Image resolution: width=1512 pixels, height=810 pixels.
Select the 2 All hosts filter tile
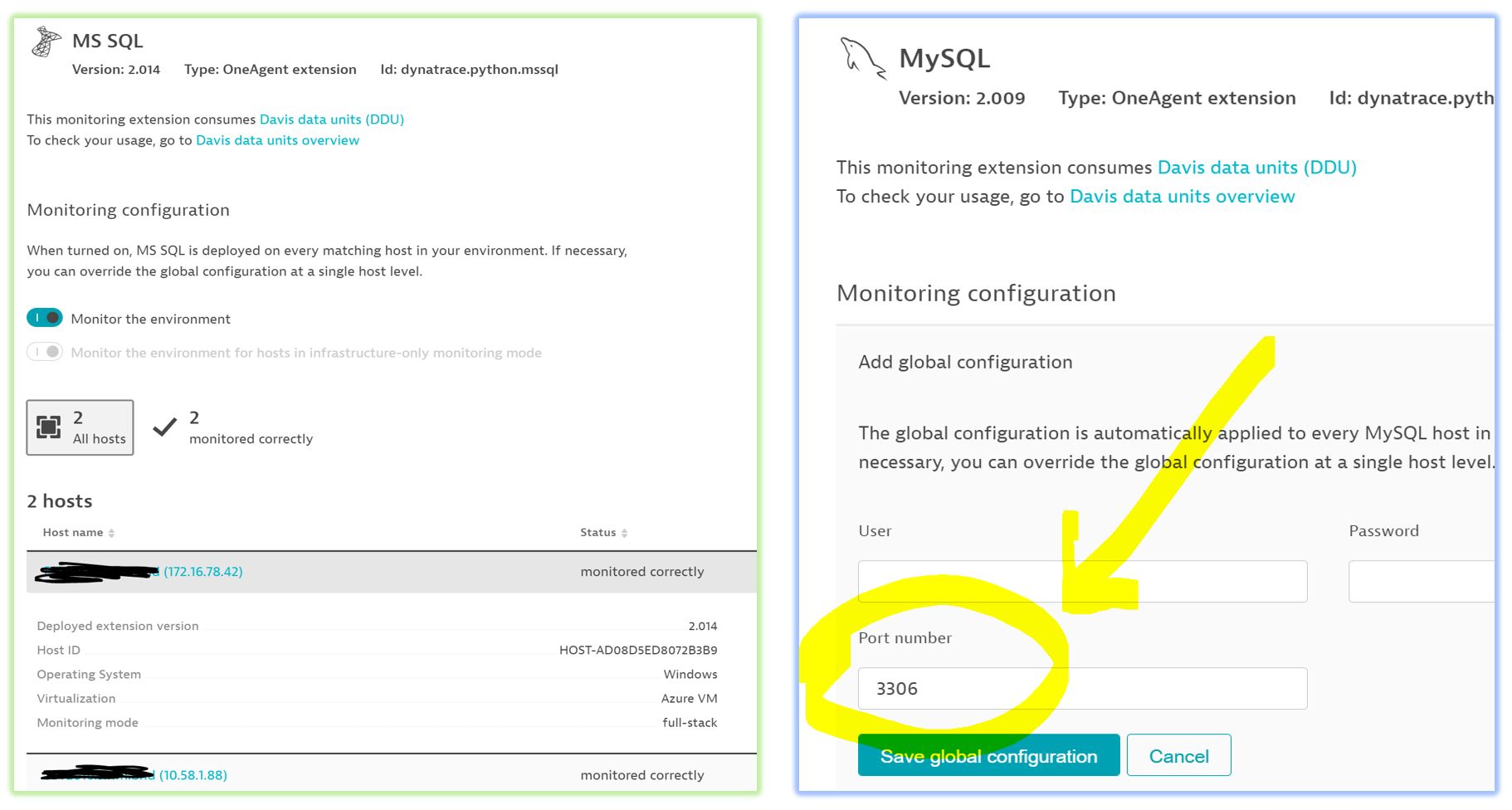pyautogui.click(x=80, y=427)
